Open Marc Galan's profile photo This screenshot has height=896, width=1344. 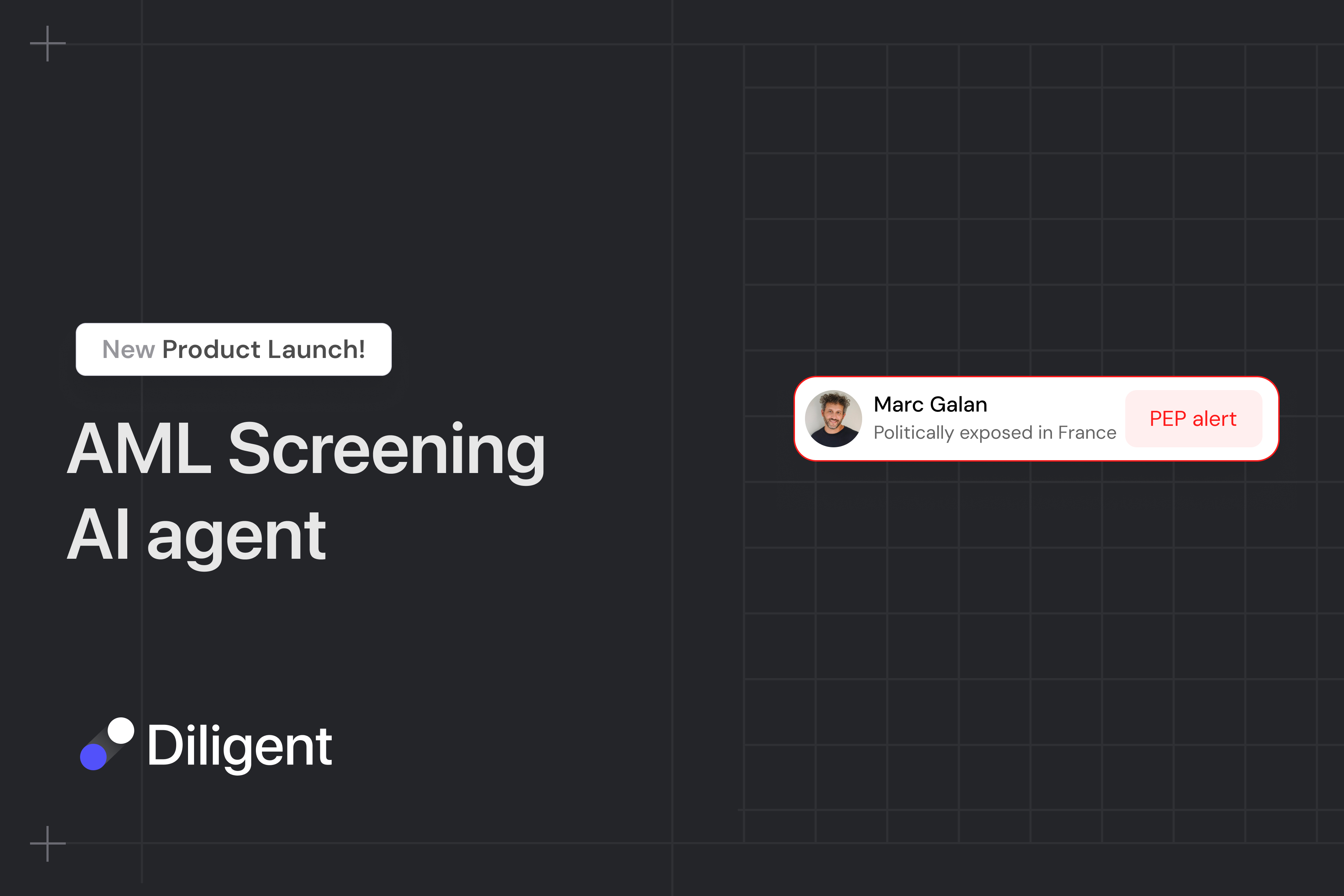pos(833,418)
